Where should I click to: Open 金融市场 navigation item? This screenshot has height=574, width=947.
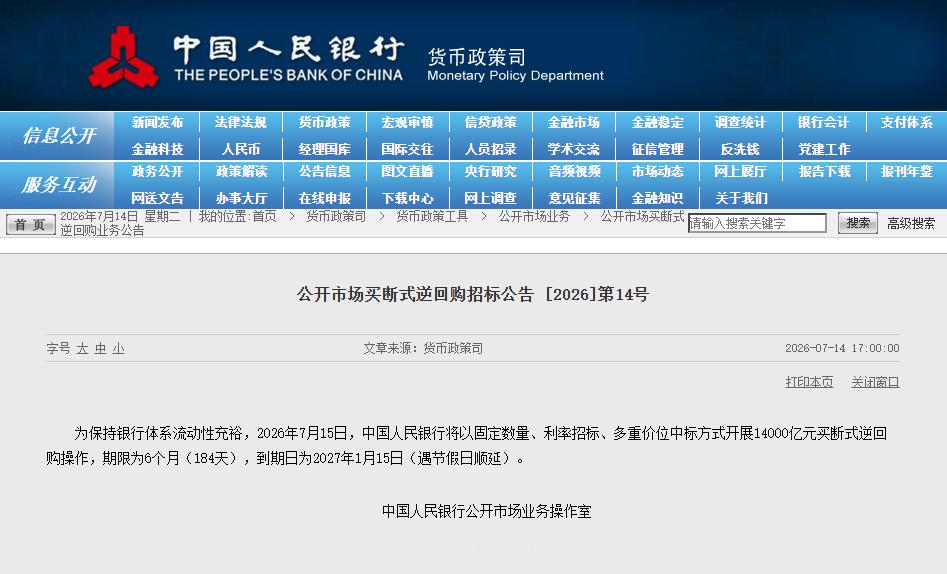click(574, 122)
